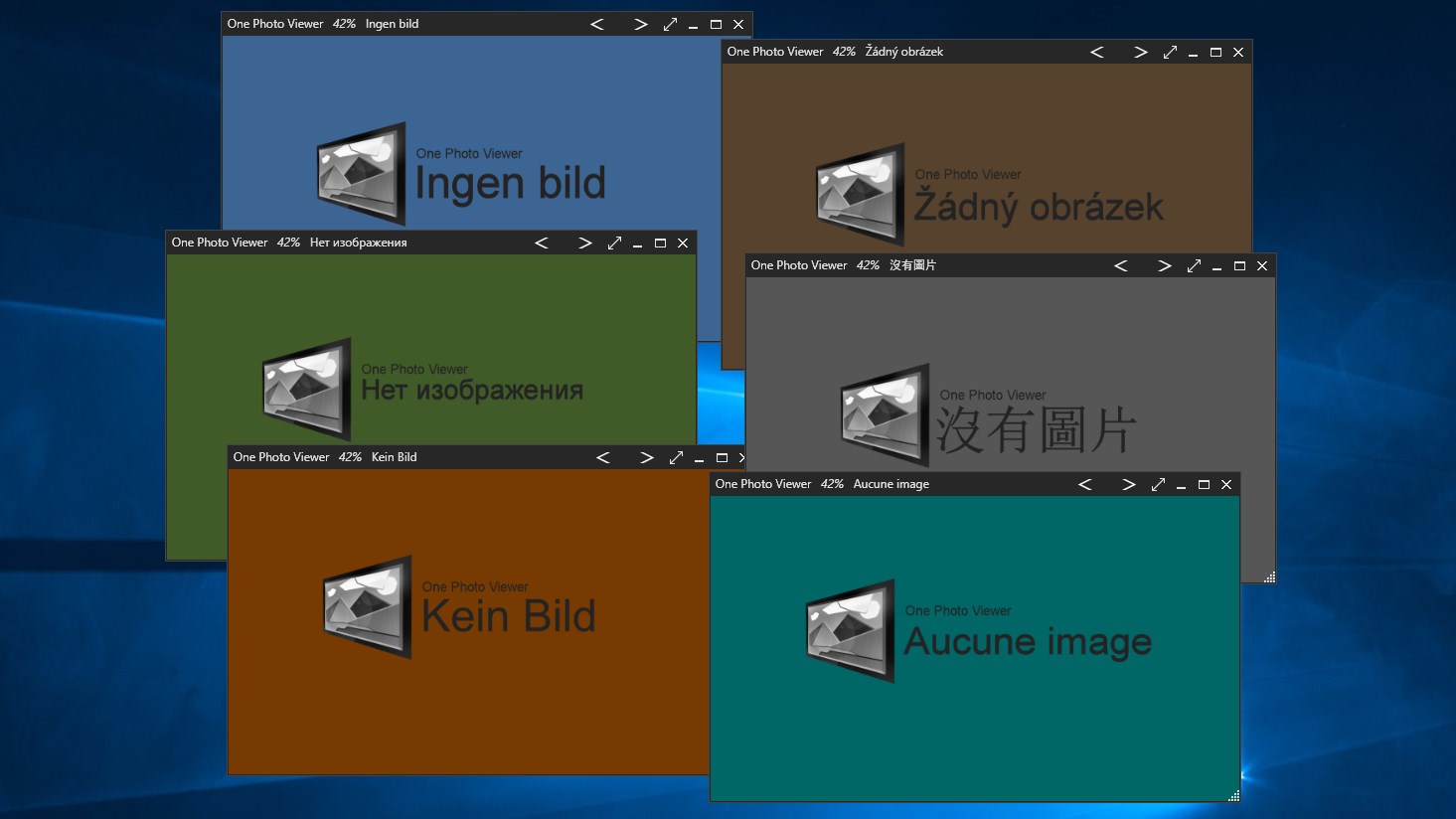Click next photo arrow in Ingen bild window
Image resolution: width=1456 pixels, height=819 pixels.
(x=641, y=24)
